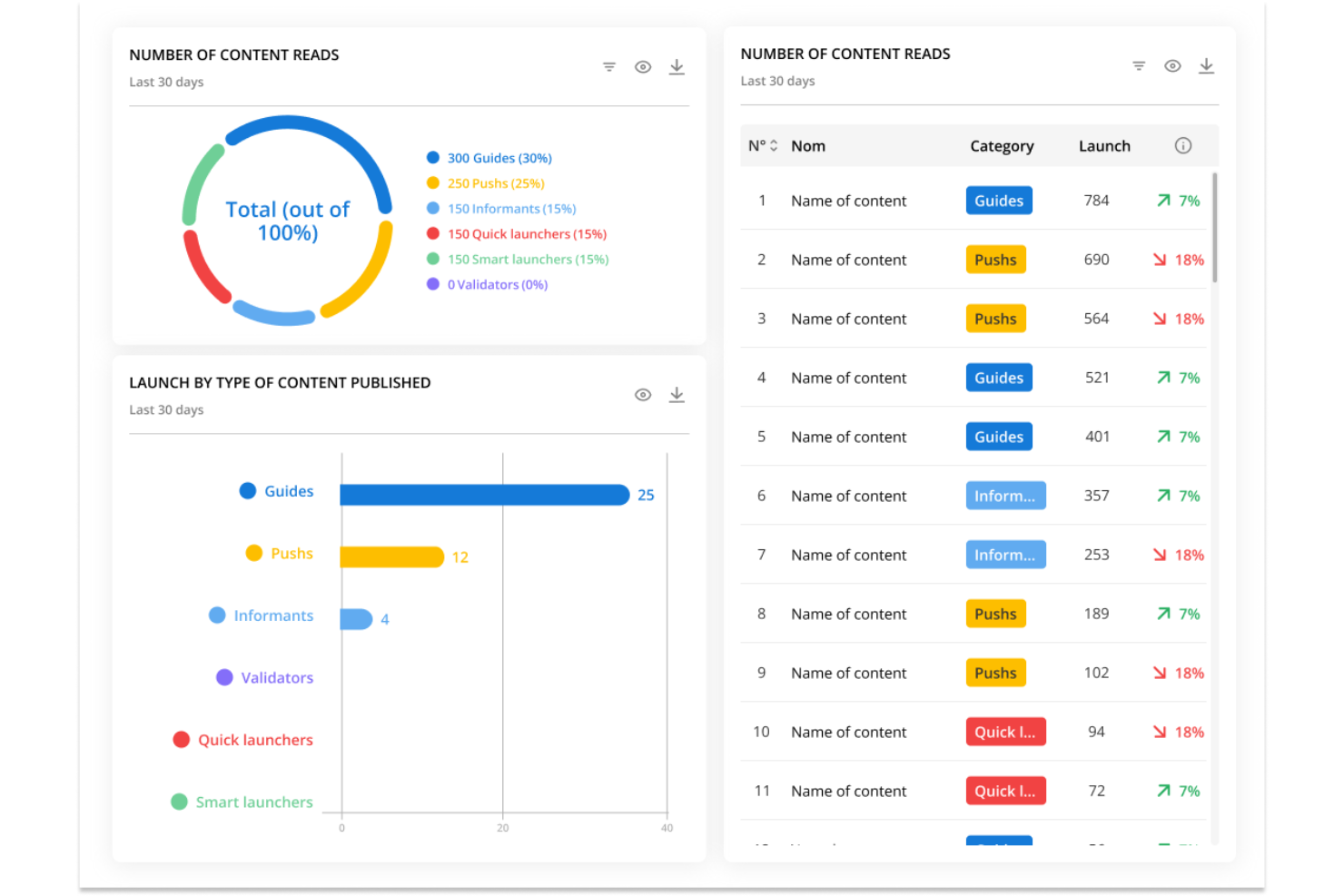Click the Nom column header
Viewport: 1344px width, 896px height.
(808, 146)
